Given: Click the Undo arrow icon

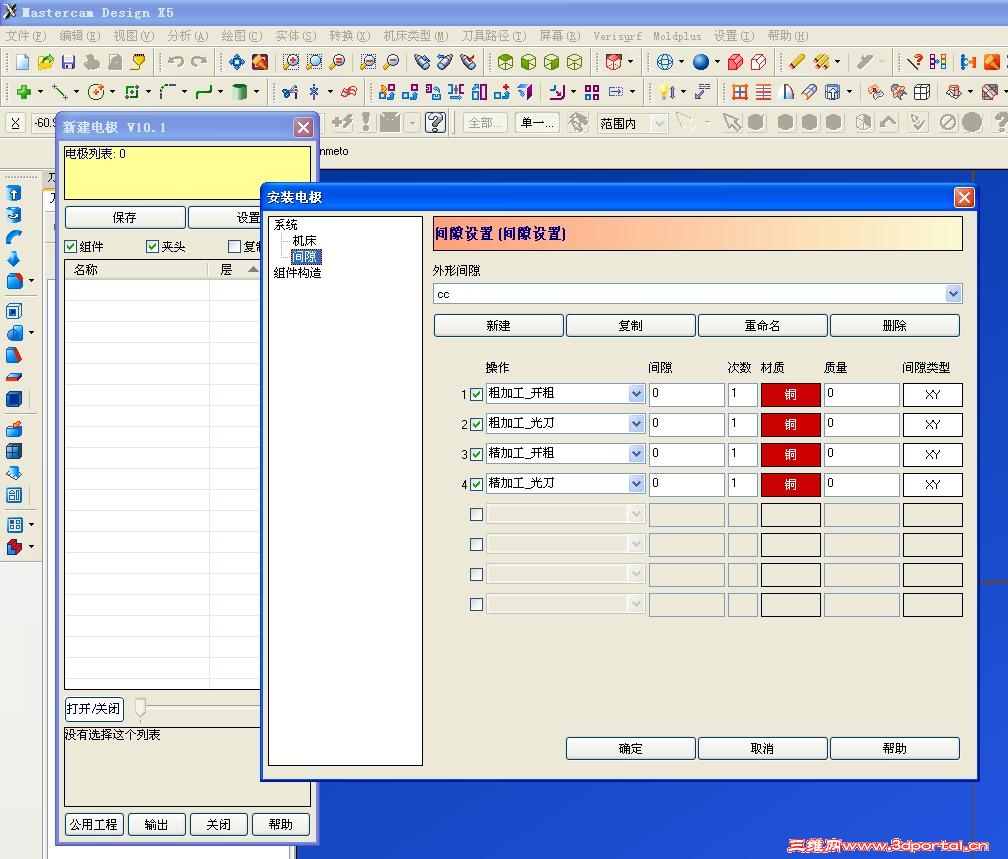Looking at the screenshot, I should pos(176,62).
